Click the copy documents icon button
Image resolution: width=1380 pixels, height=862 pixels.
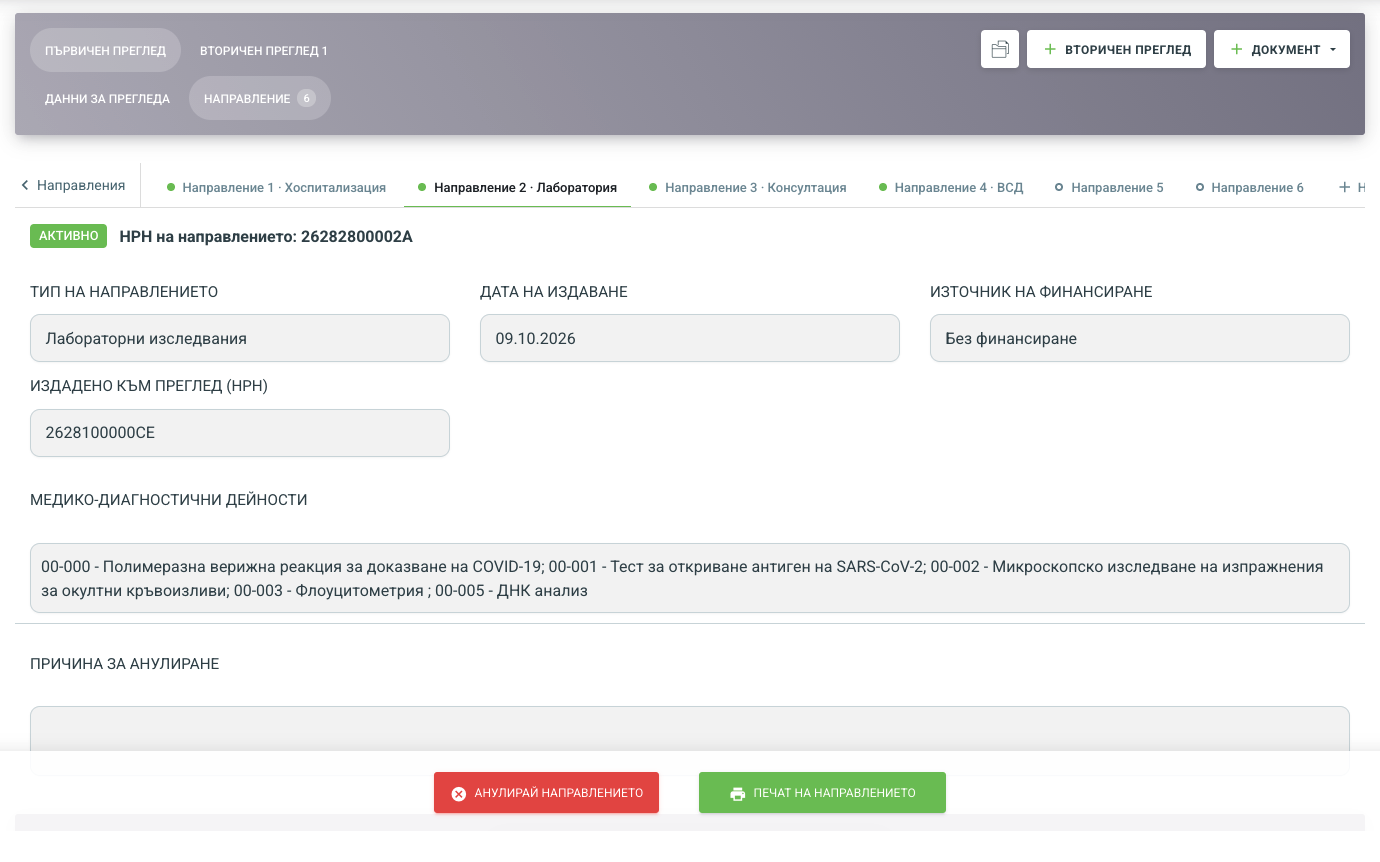coord(999,49)
